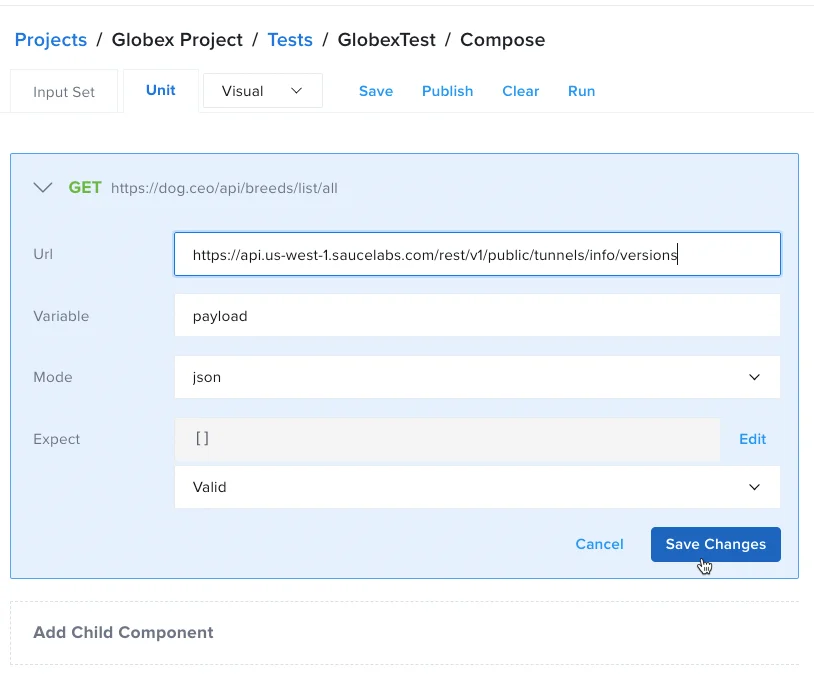Screen dimensions: 814x674
Task: Open the Visual mode dropdown
Action: point(262,90)
